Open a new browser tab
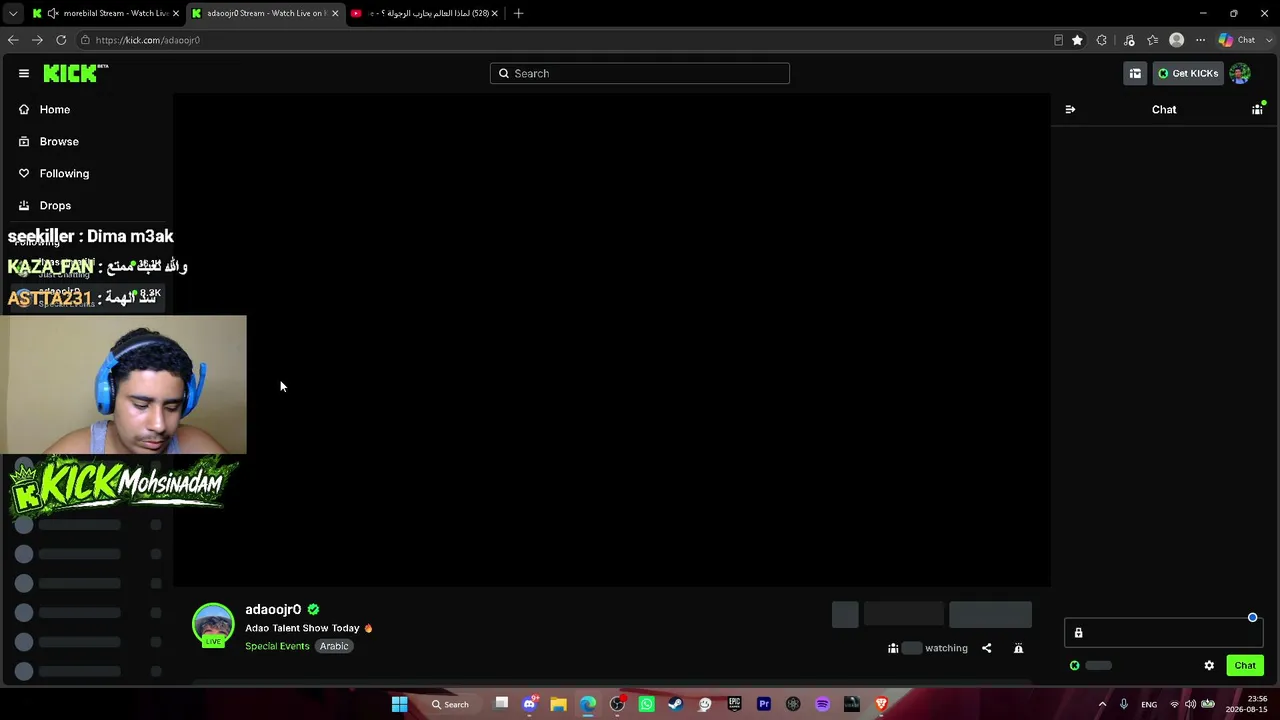The image size is (1280, 720). (x=518, y=13)
